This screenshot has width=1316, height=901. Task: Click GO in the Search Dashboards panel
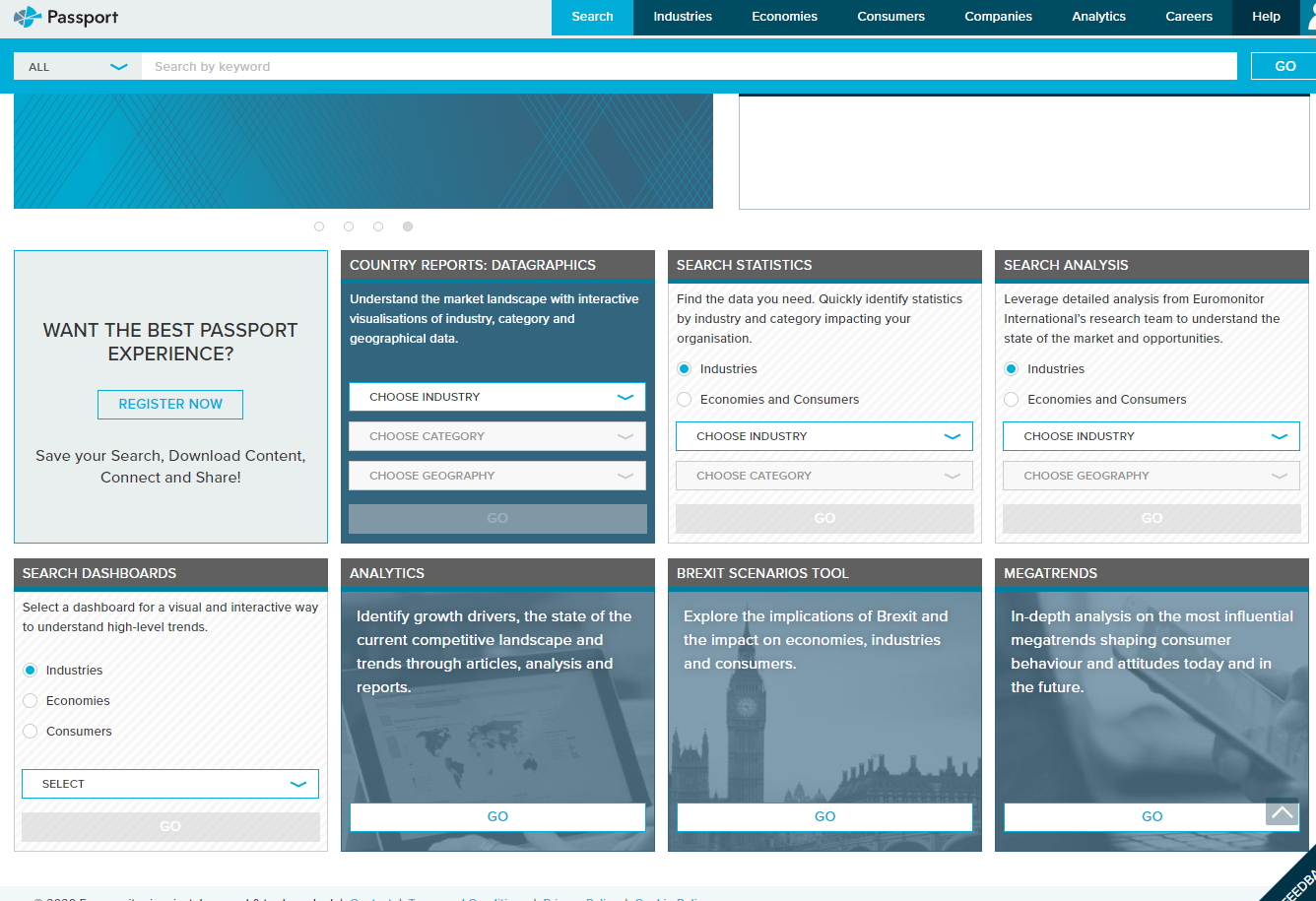coord(170,827)
